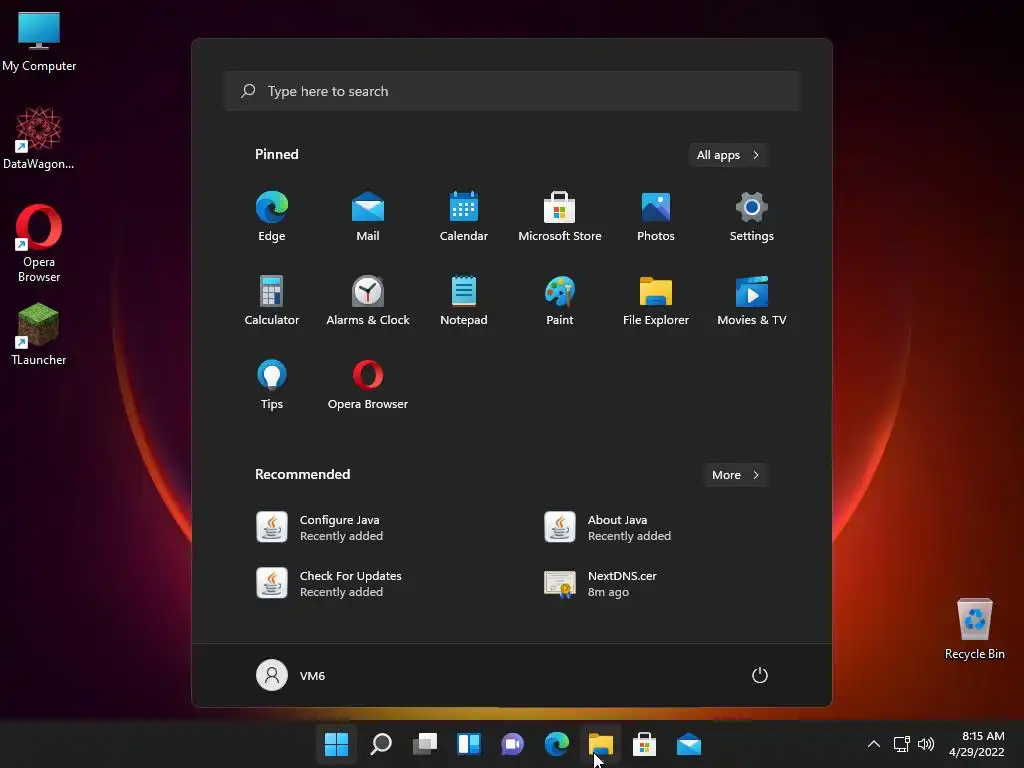Open Mail from the taskbar

[x=689, y=744]
